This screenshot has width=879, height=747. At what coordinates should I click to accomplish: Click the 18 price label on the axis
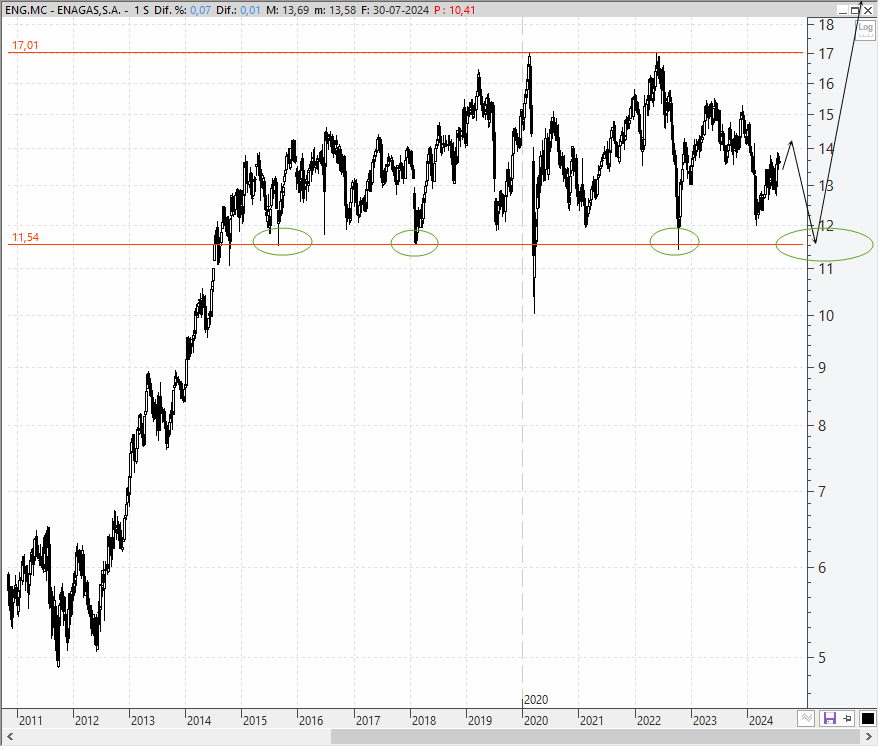point(826,25)
